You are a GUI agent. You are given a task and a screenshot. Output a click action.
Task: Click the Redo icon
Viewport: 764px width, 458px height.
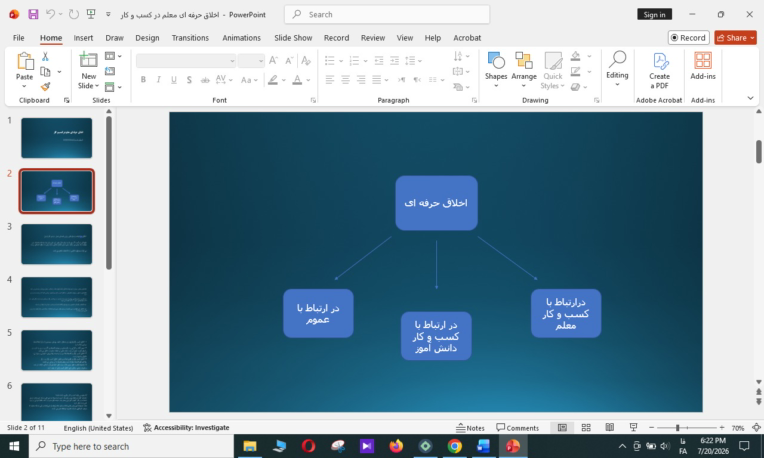(74, 14)
